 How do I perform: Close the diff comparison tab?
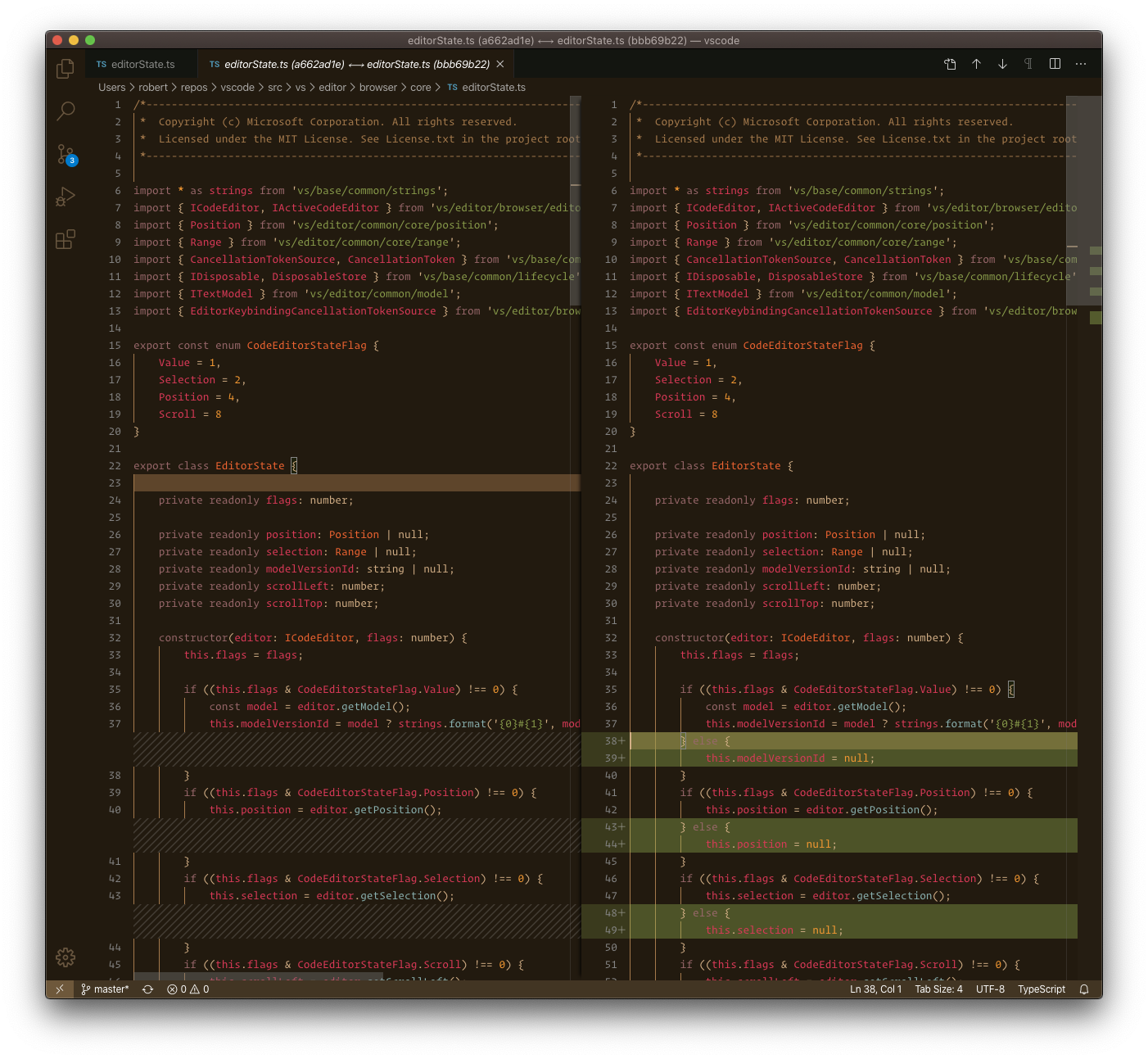[500, 64]
